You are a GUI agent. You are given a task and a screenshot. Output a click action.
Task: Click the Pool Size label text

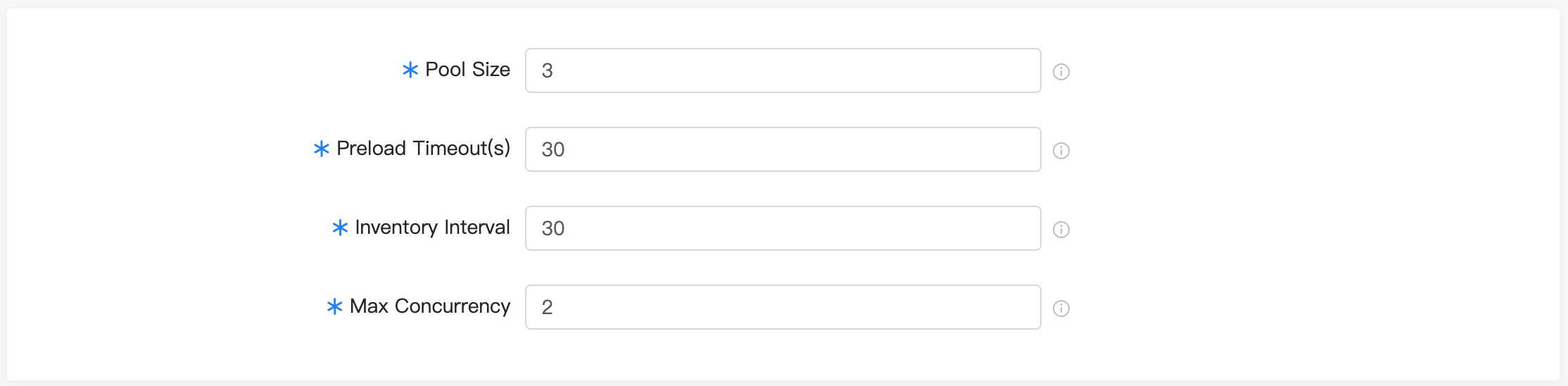[468, 70]
